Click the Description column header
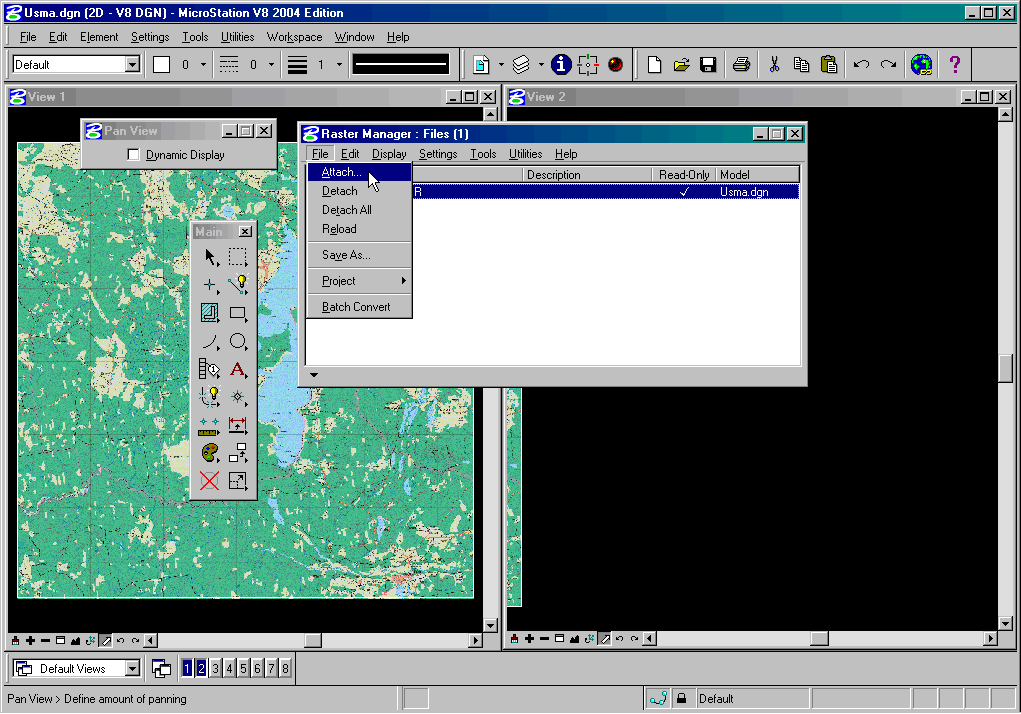 coord(587,174)
